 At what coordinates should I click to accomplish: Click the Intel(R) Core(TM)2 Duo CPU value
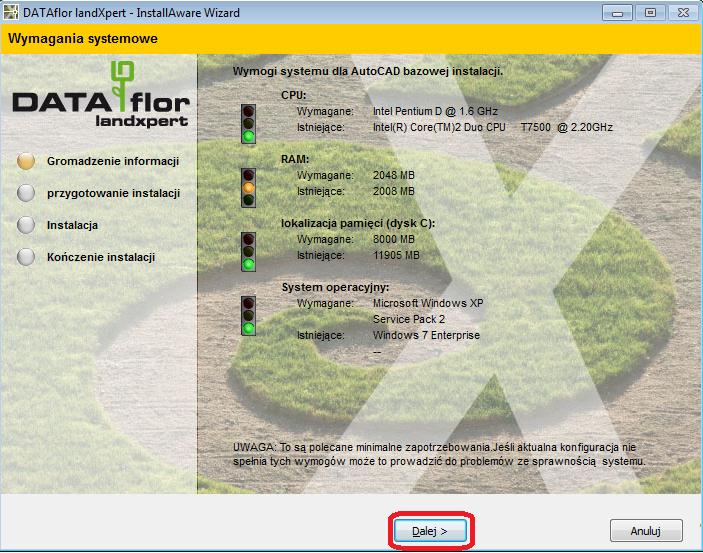493,127
